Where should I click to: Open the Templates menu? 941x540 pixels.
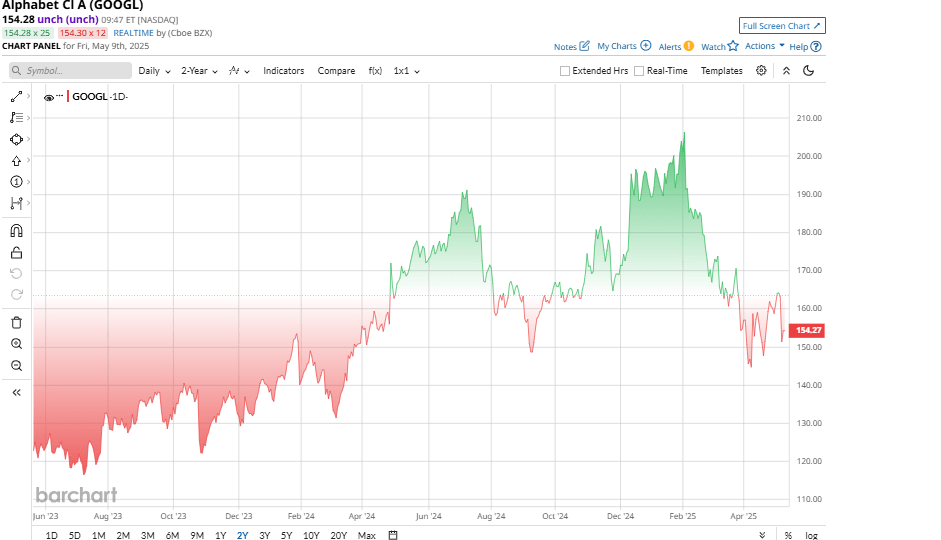coord(721,71)
